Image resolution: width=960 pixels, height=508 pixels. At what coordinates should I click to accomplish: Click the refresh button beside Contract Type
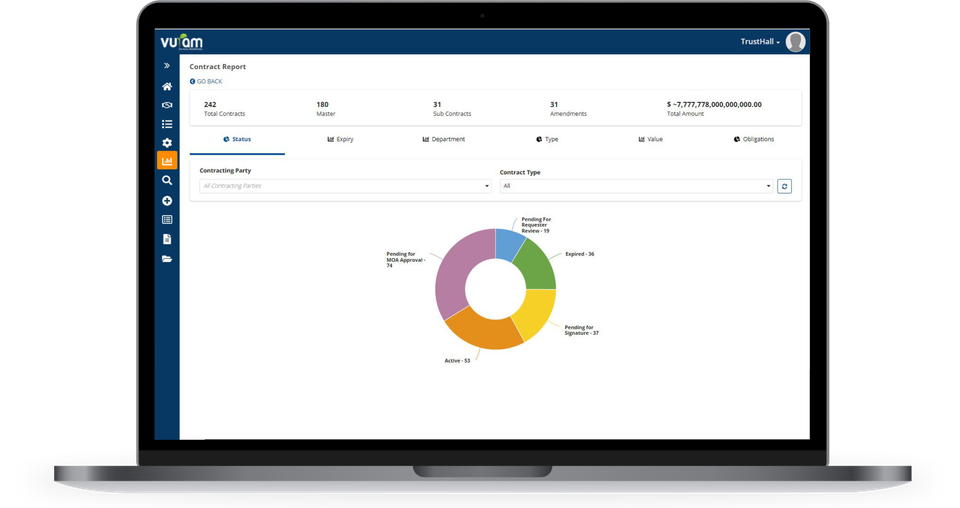click(784, 186)
